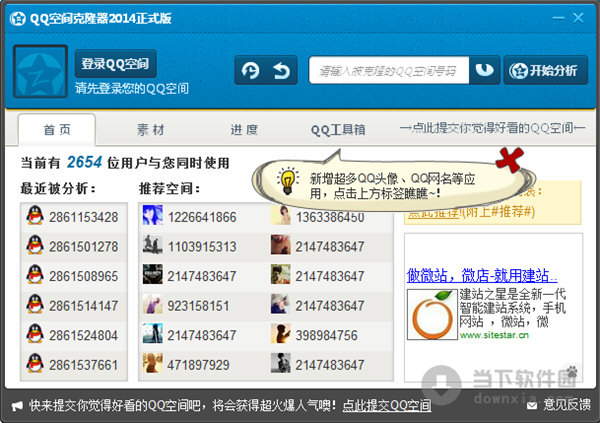Select recommended space 471897929

(x=198, y=365)
